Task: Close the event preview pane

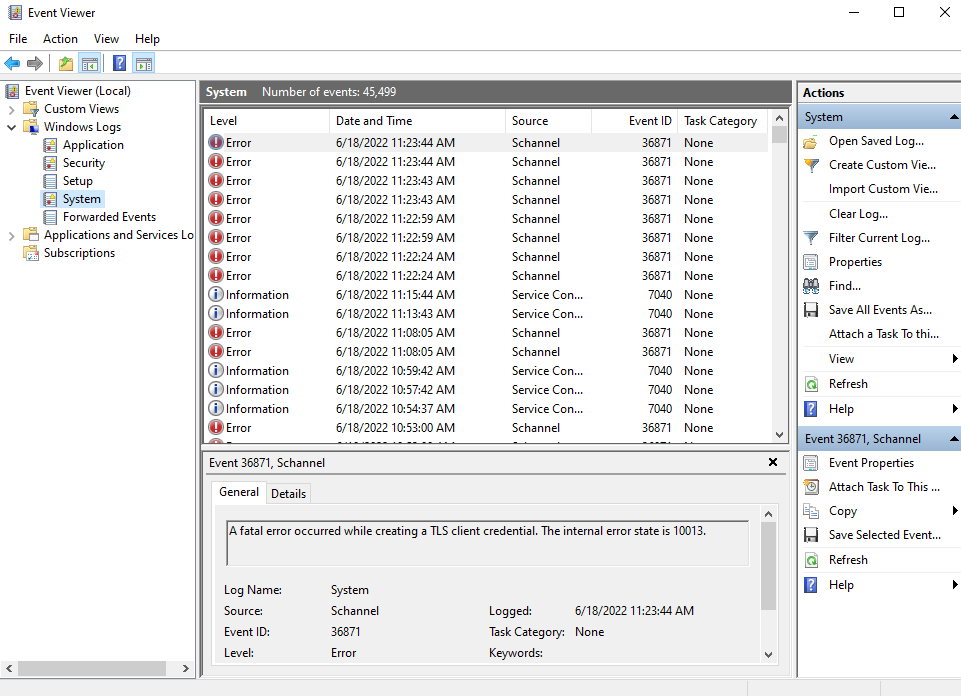Action: pyautogui.click(x=772, y=463)
